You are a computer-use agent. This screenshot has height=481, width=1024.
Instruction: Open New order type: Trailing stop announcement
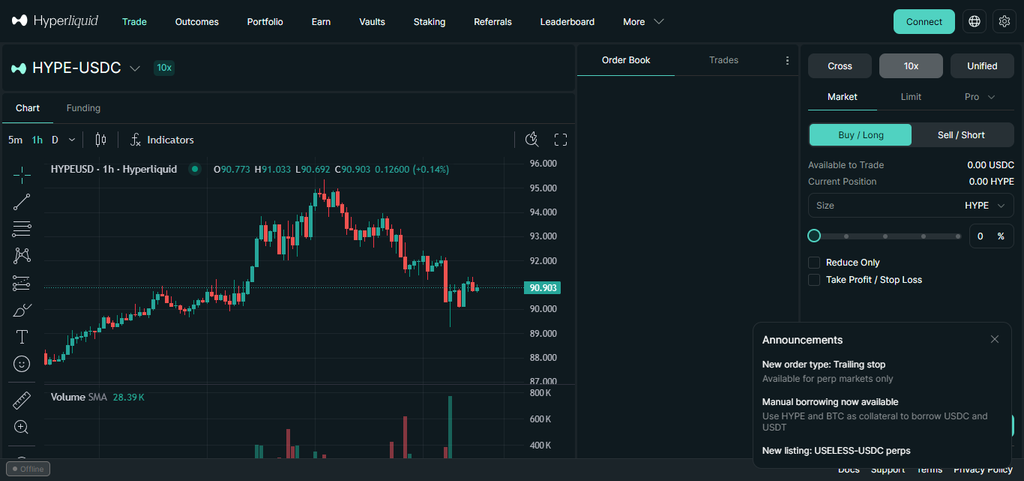[x=824, y=364]
